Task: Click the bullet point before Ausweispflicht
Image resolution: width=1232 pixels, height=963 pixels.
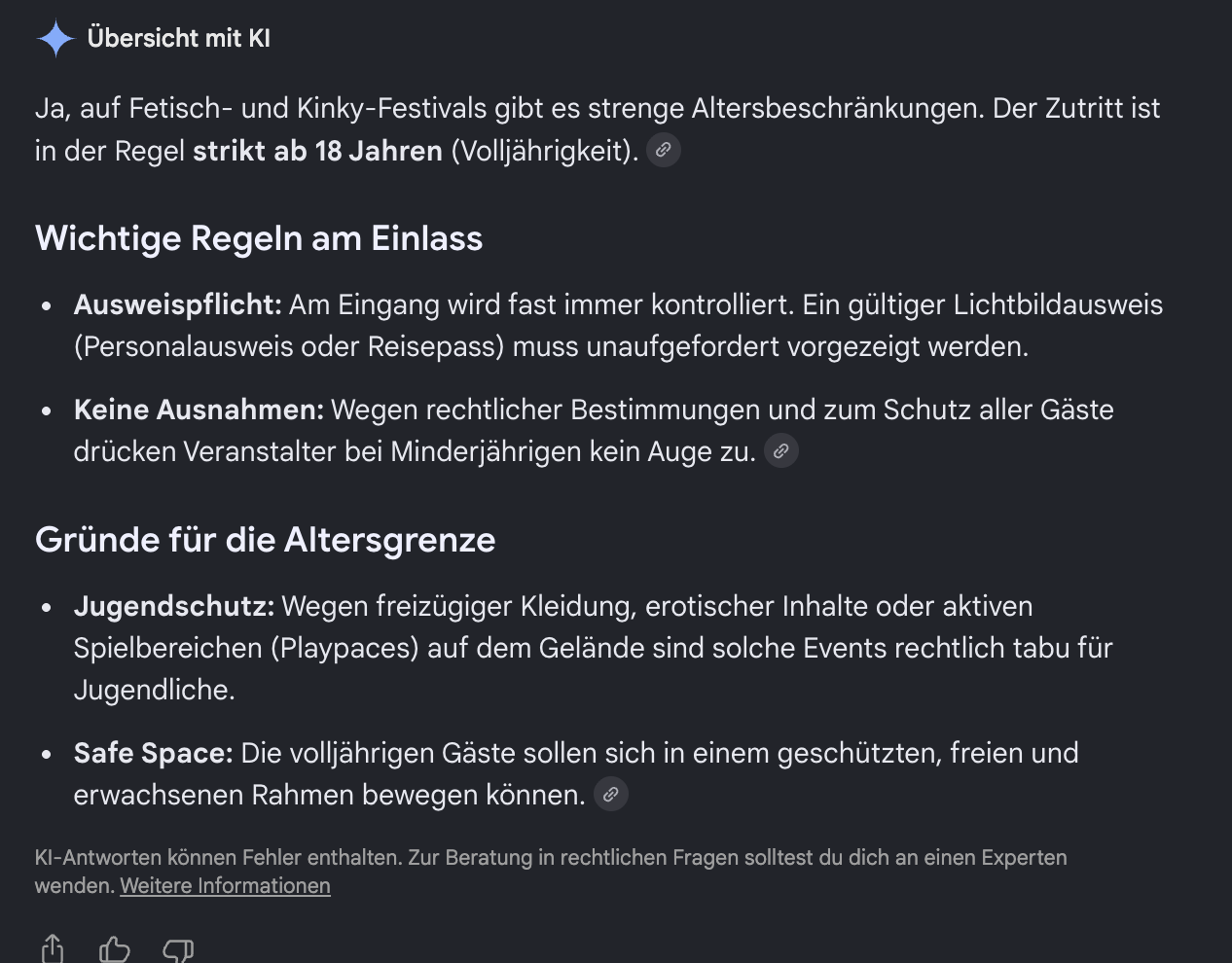Action: click(x=47, y=305)
